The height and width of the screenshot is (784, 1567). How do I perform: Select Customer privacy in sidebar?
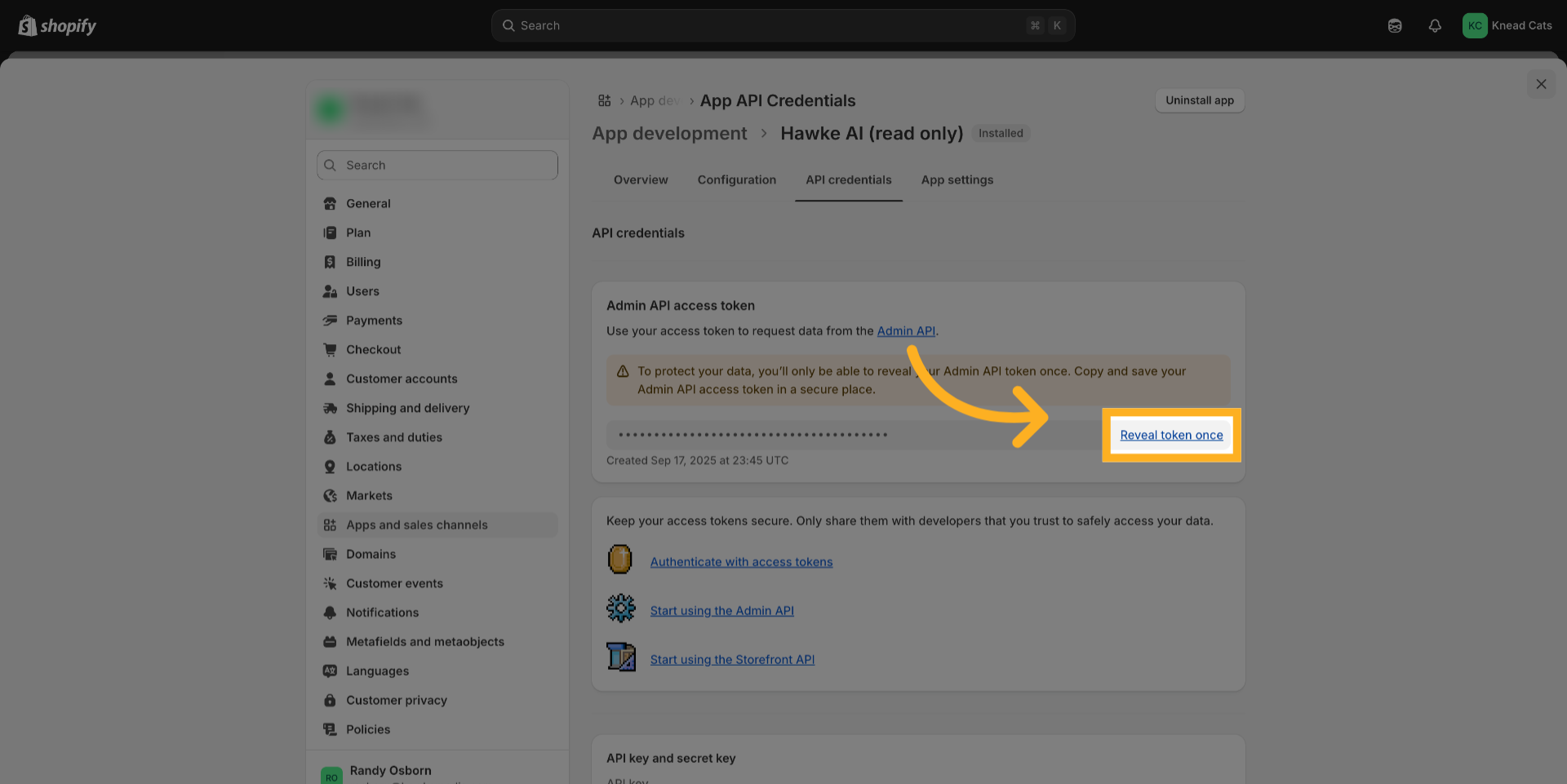click(x=396, y=700)
